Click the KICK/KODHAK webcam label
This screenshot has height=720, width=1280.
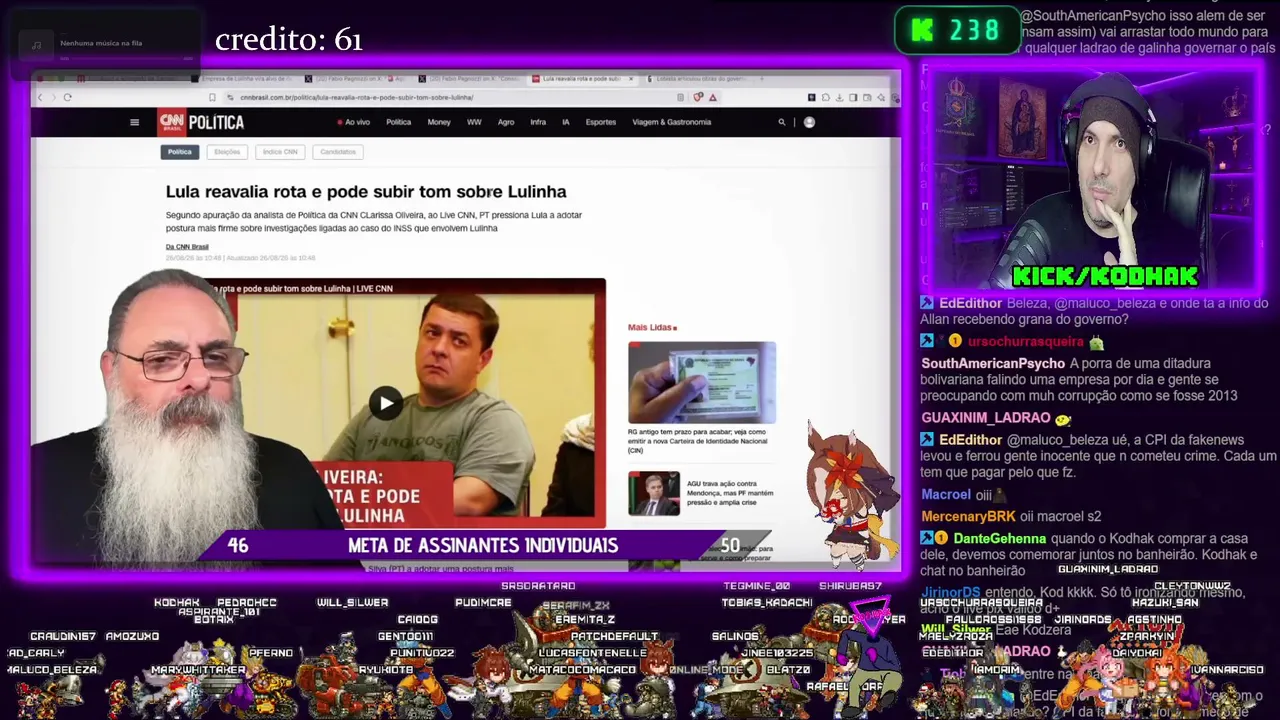coord(1105,276)
